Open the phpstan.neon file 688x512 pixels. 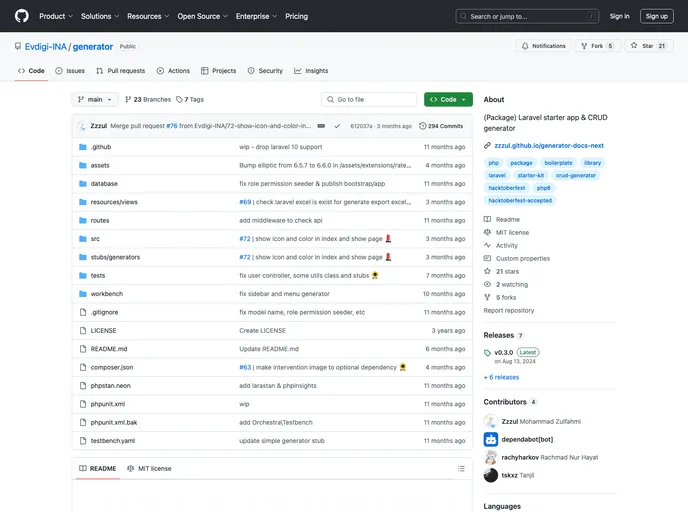point(111,386)
